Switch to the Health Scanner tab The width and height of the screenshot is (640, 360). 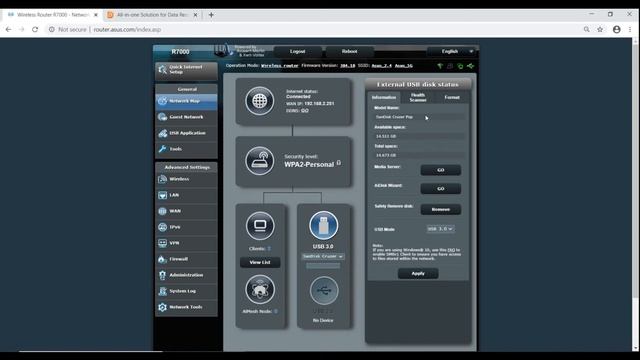(x=418, y=97)
